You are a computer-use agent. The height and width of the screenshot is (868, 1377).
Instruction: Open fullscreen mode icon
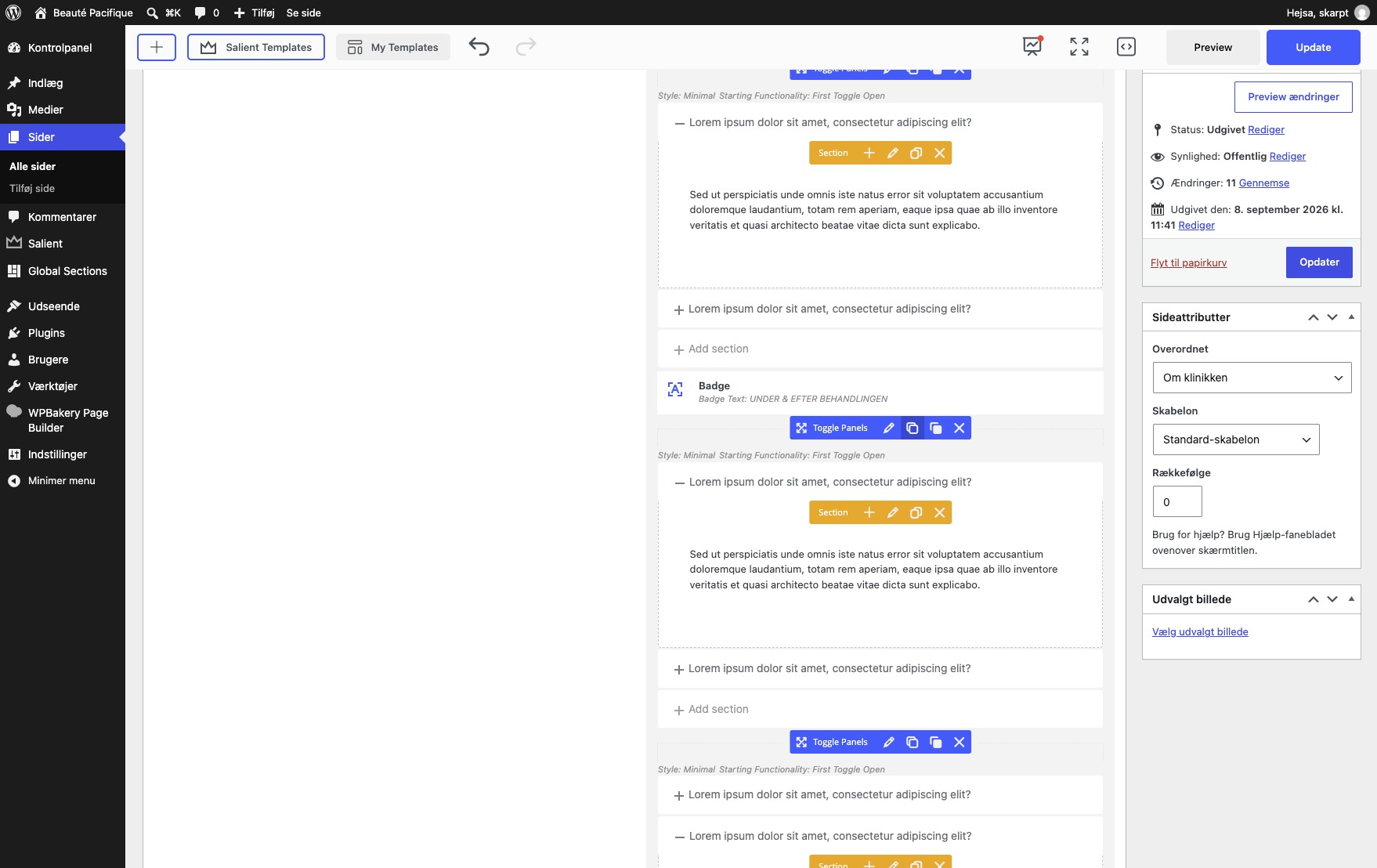pos(1079,47)
